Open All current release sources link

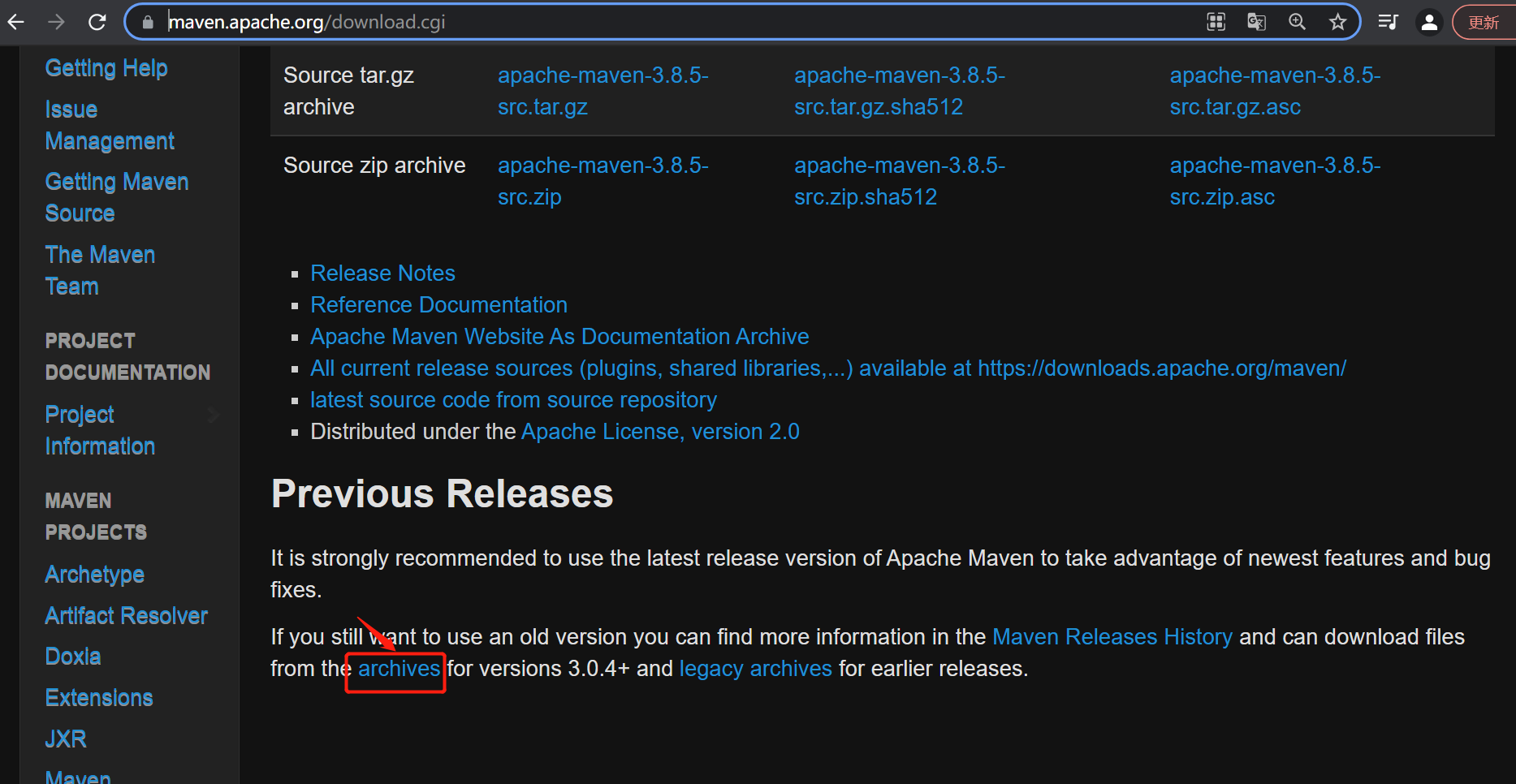pos(828,368)
